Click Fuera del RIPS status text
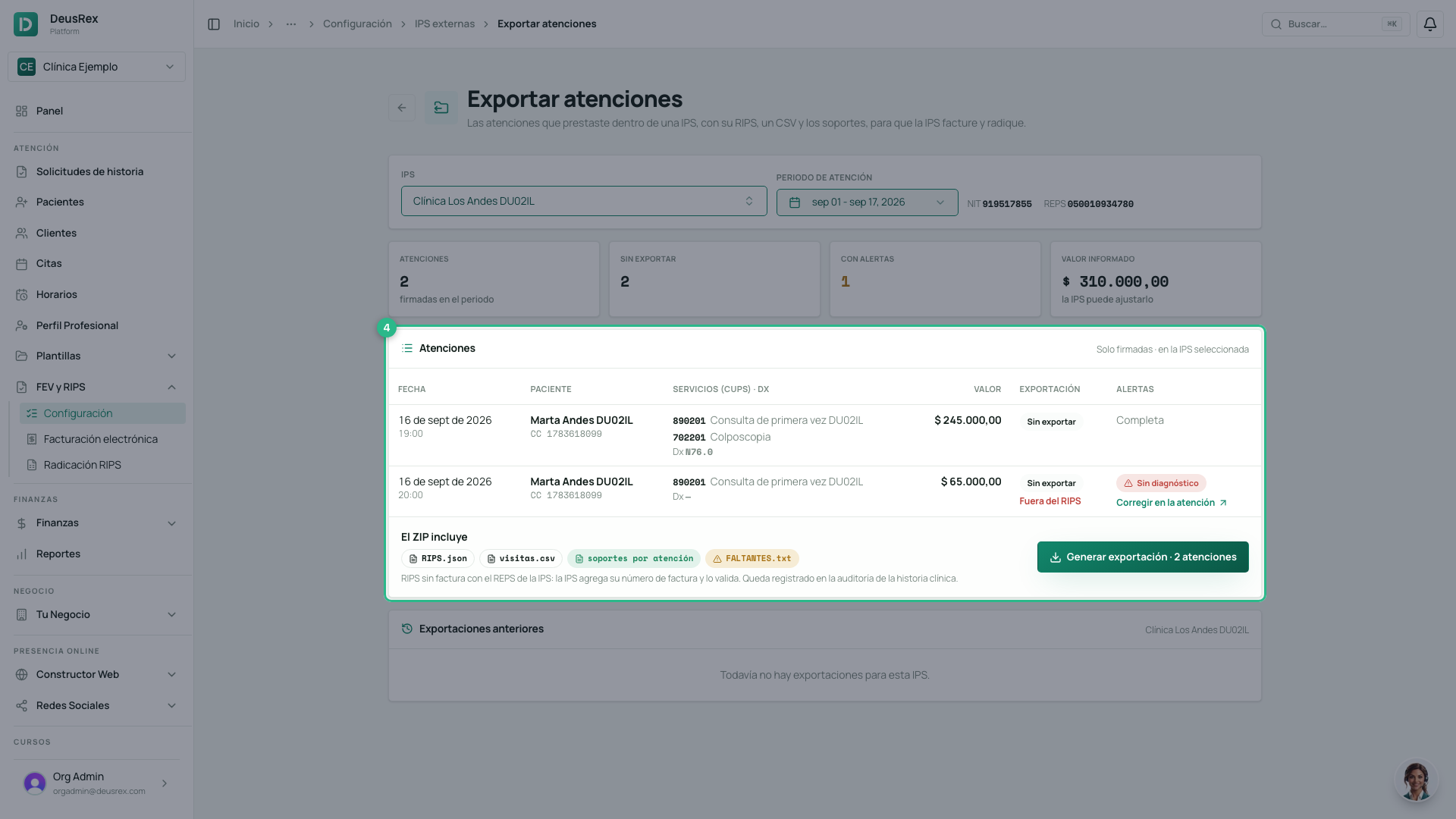This screenshot has height=819, width=1456. tap(1050, 501)
